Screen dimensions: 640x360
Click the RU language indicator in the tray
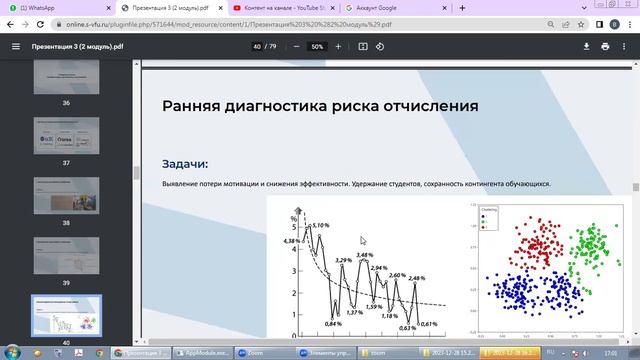pos(550,352)
